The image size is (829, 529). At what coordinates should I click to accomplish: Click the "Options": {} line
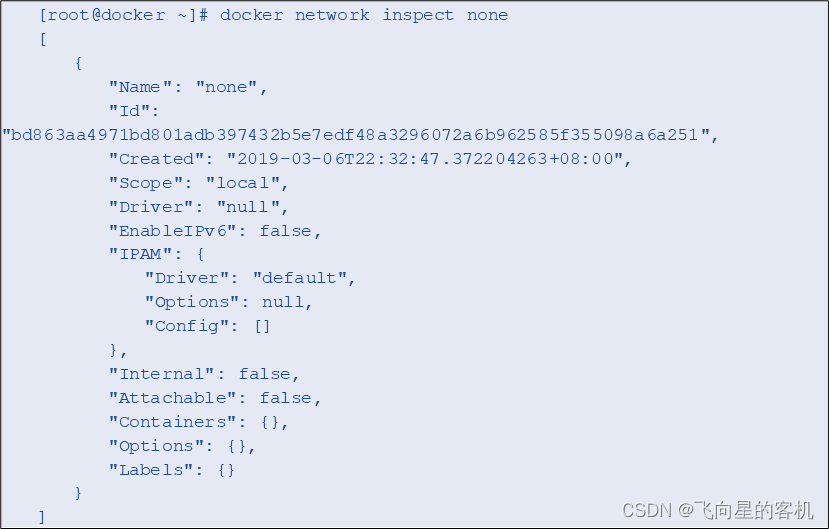[x=182, y=447]
